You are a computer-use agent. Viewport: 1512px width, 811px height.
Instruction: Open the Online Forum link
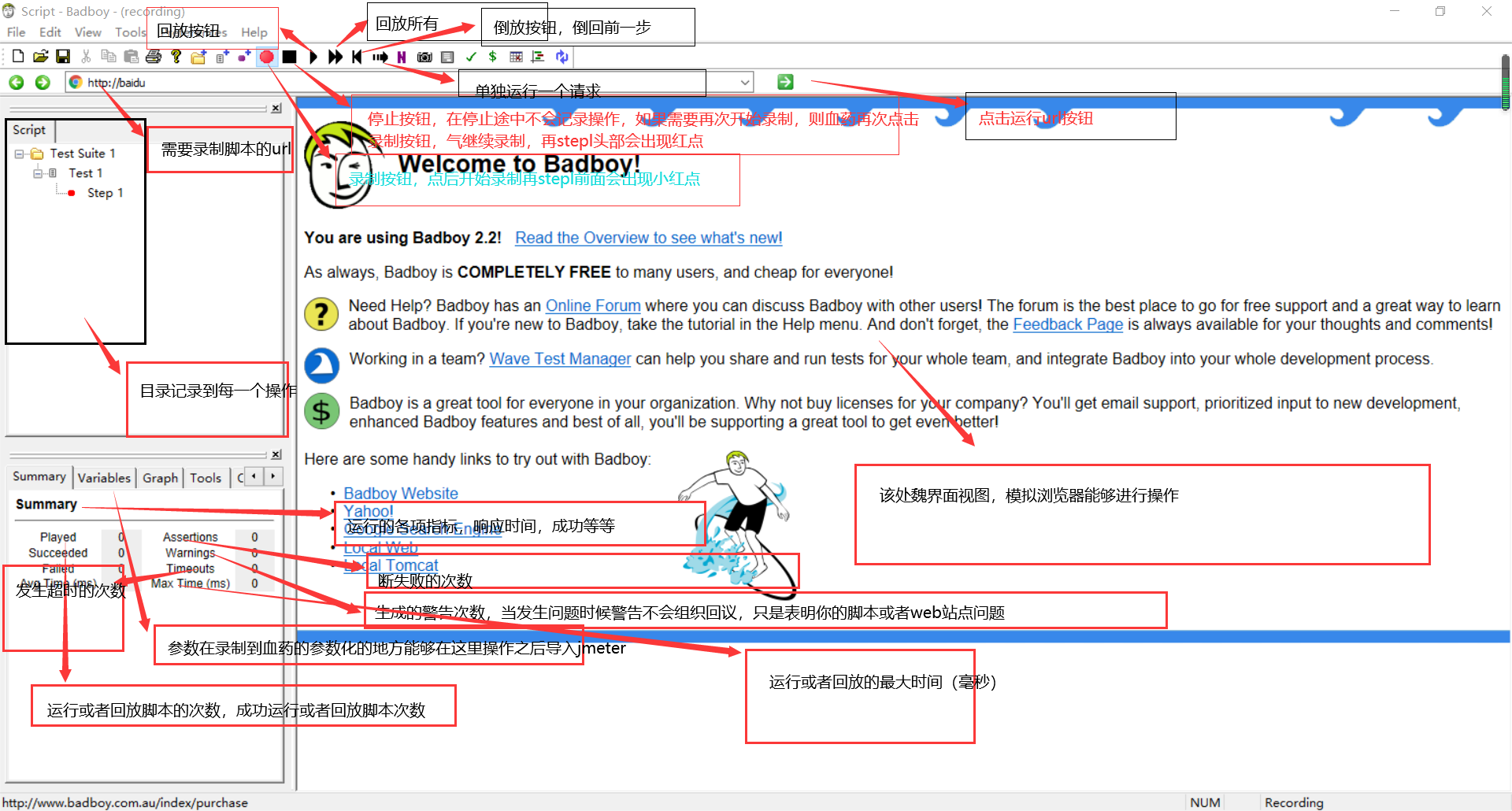tap(593, 306)
